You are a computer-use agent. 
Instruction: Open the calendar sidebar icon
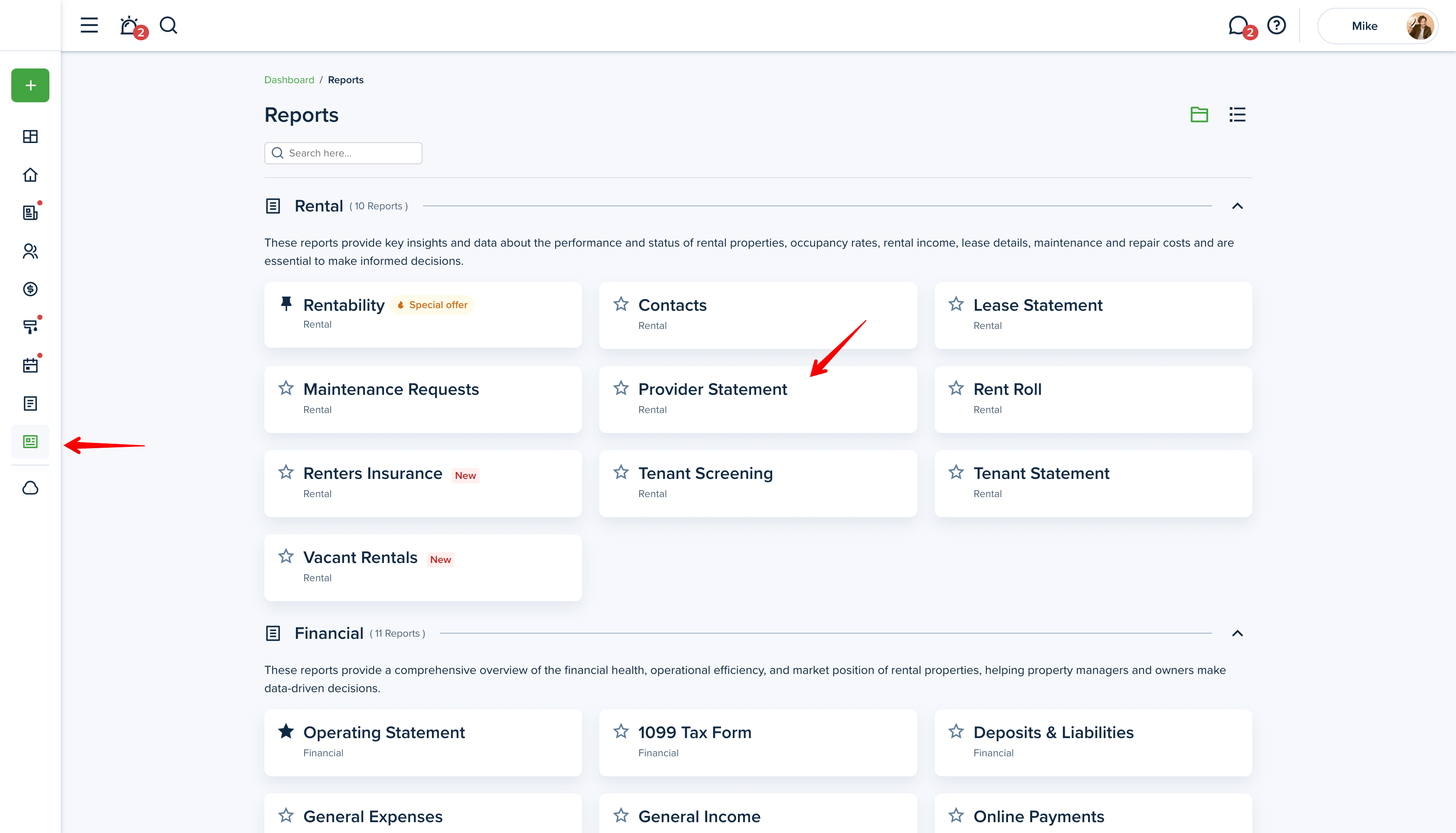click(x=30, y=365)
